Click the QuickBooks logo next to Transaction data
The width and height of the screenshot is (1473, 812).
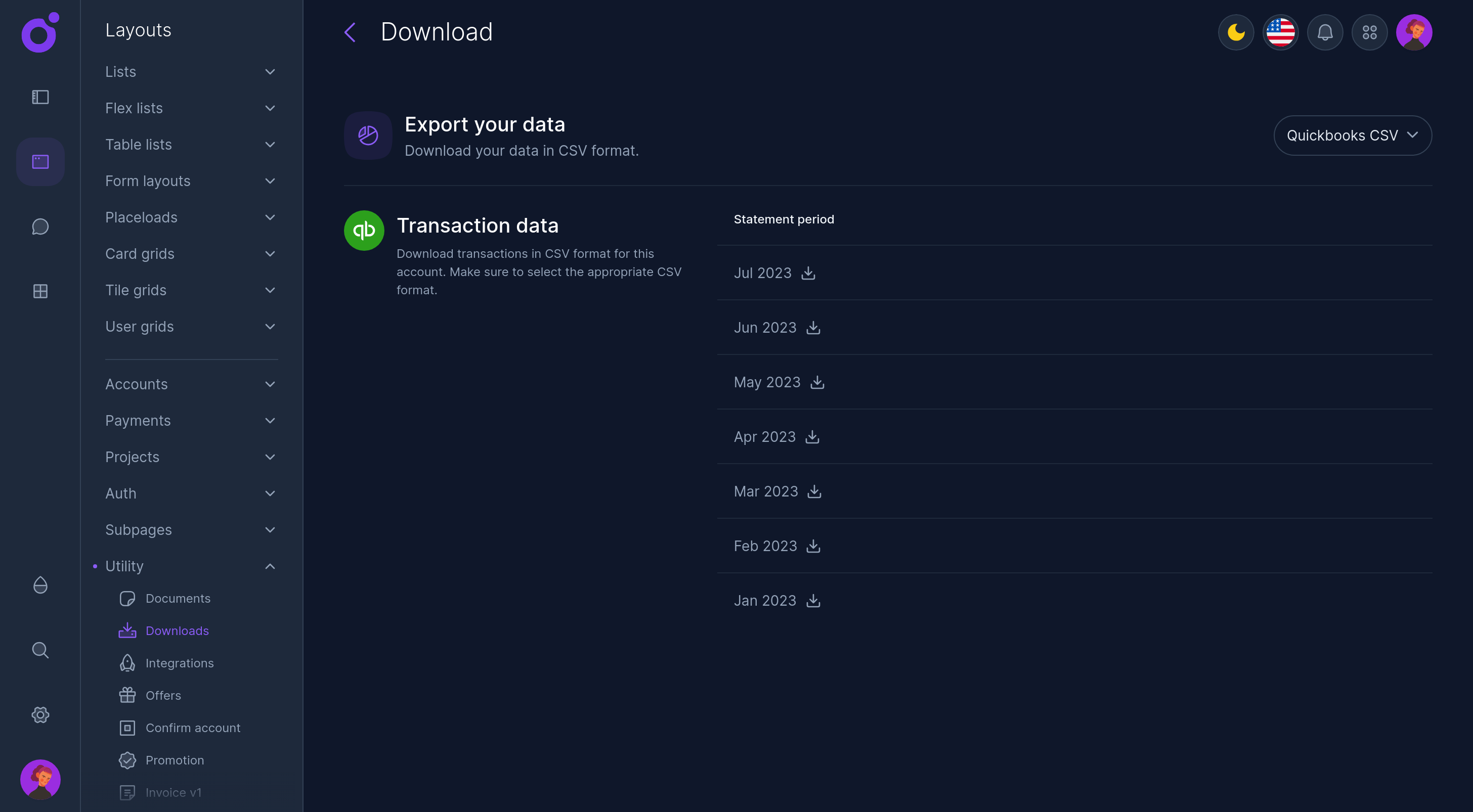point(364,231)
